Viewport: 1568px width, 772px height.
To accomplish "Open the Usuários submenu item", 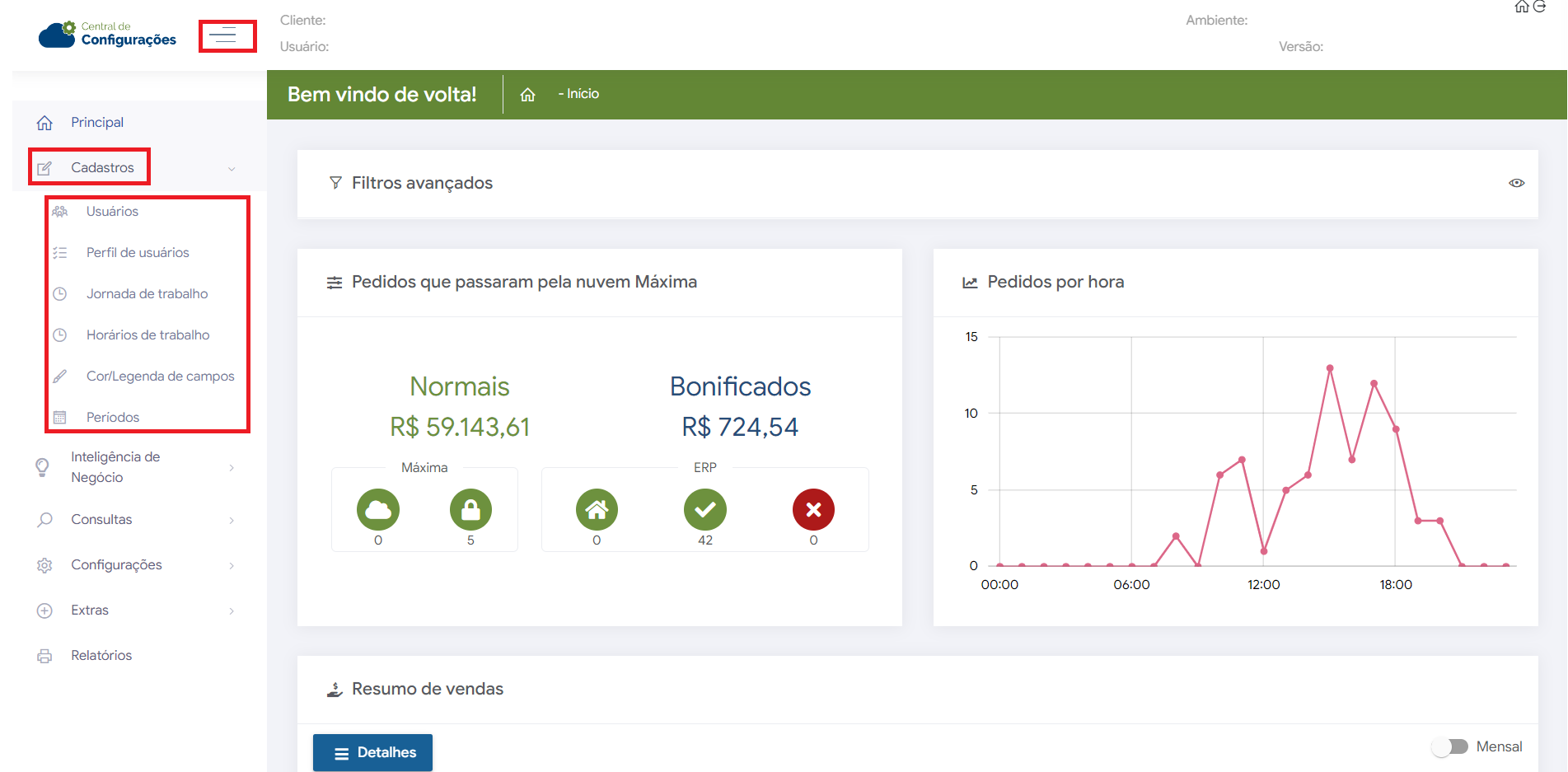I will click(x=112, y=212).
